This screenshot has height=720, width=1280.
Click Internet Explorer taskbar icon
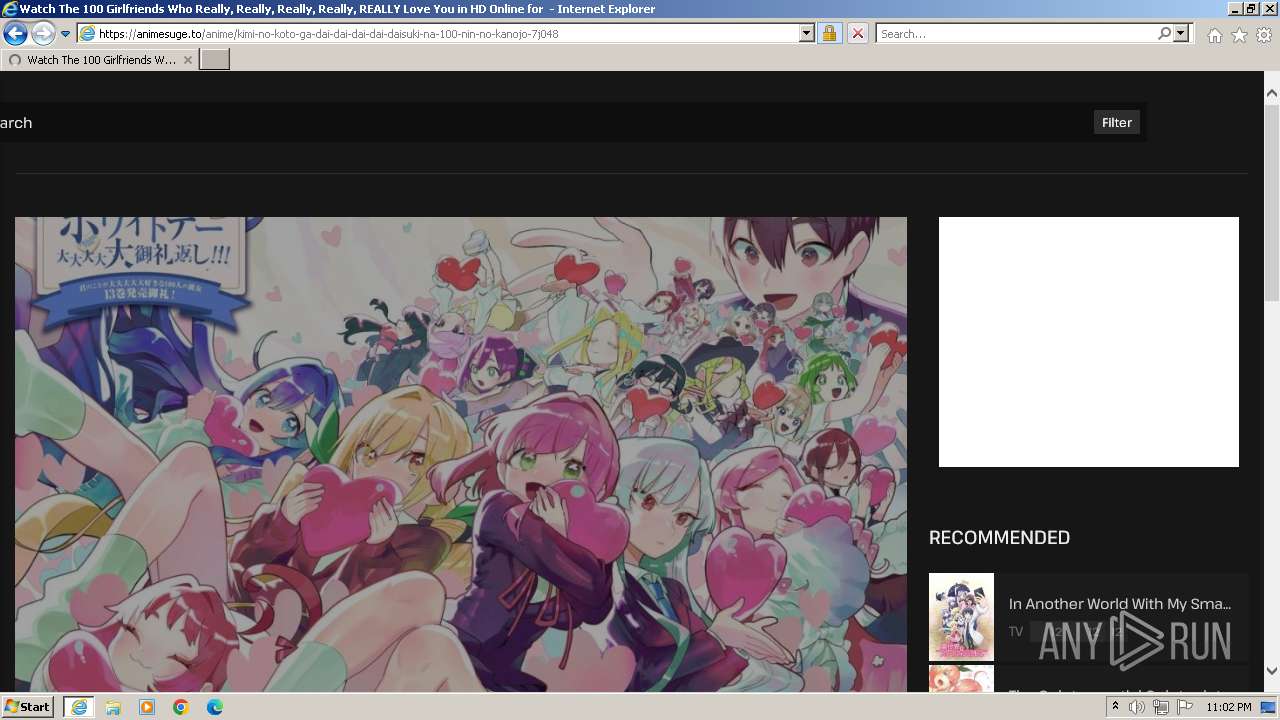point(79,707)
